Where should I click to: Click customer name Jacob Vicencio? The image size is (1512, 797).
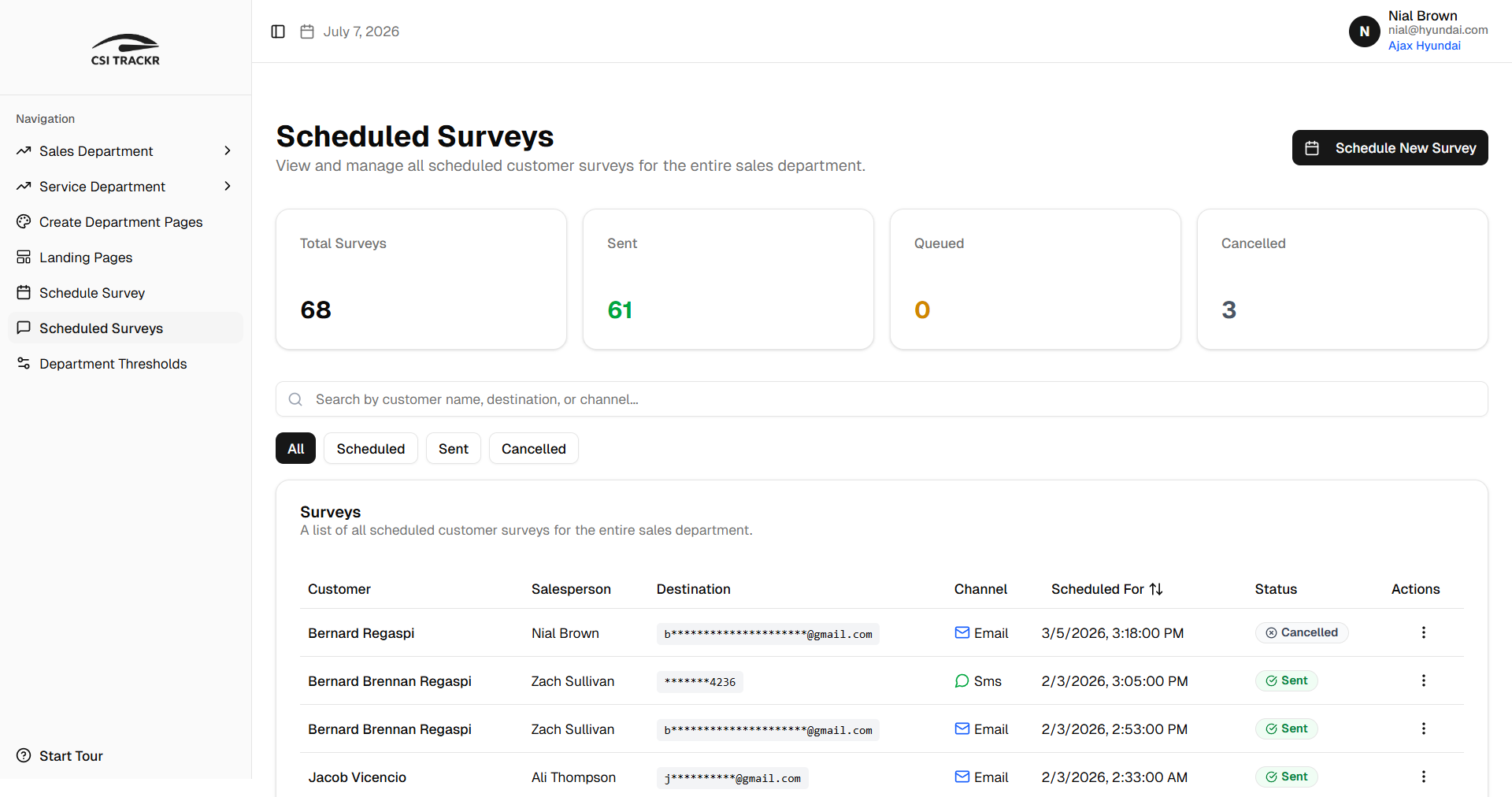click(357, 777)
